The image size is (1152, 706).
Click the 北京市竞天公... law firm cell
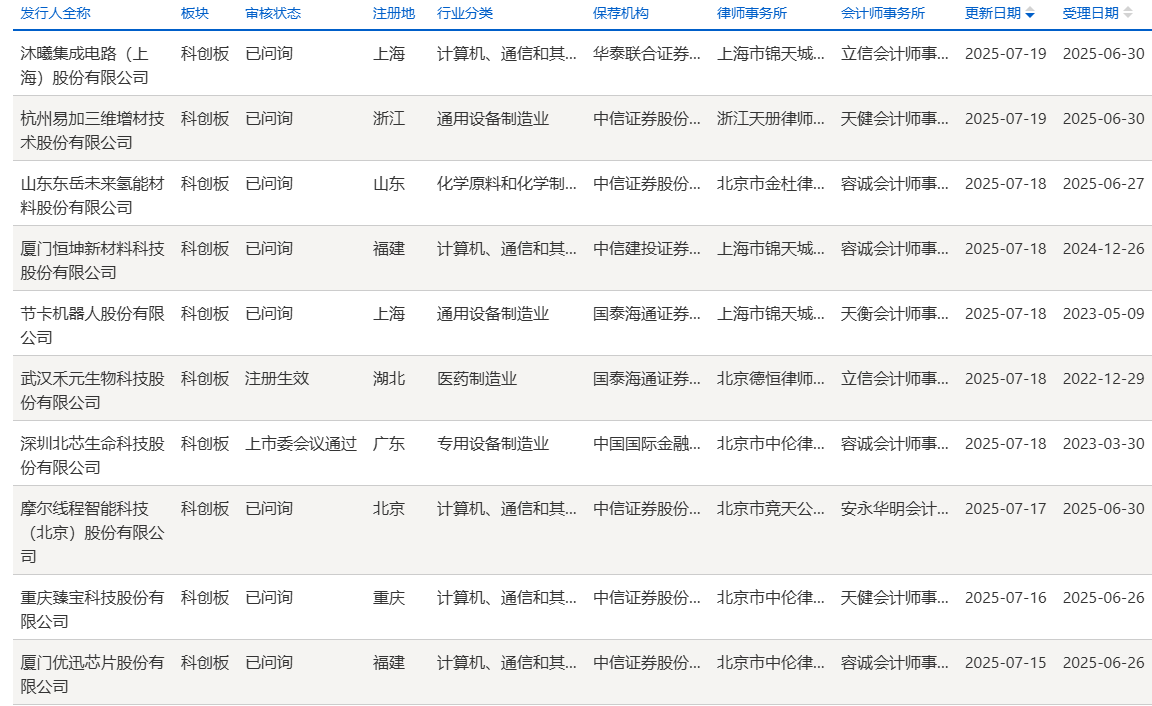click(771, 508)
